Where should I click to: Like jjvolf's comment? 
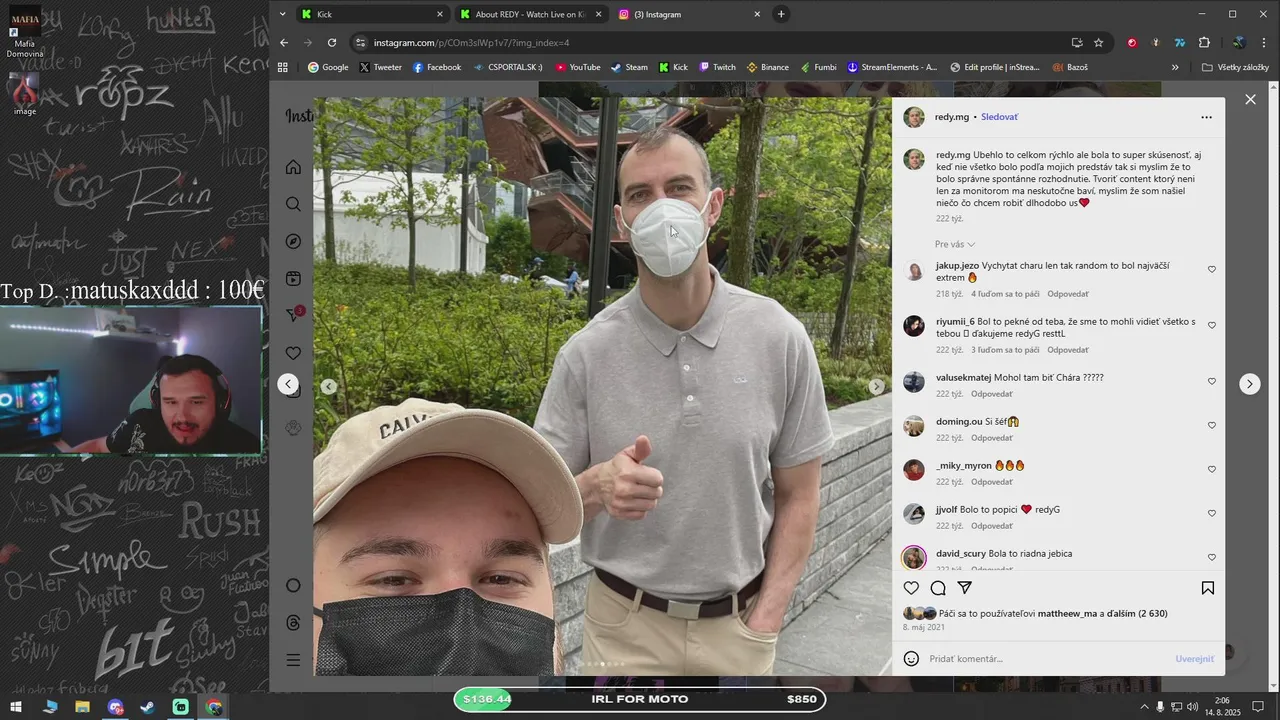point(1212,513)
